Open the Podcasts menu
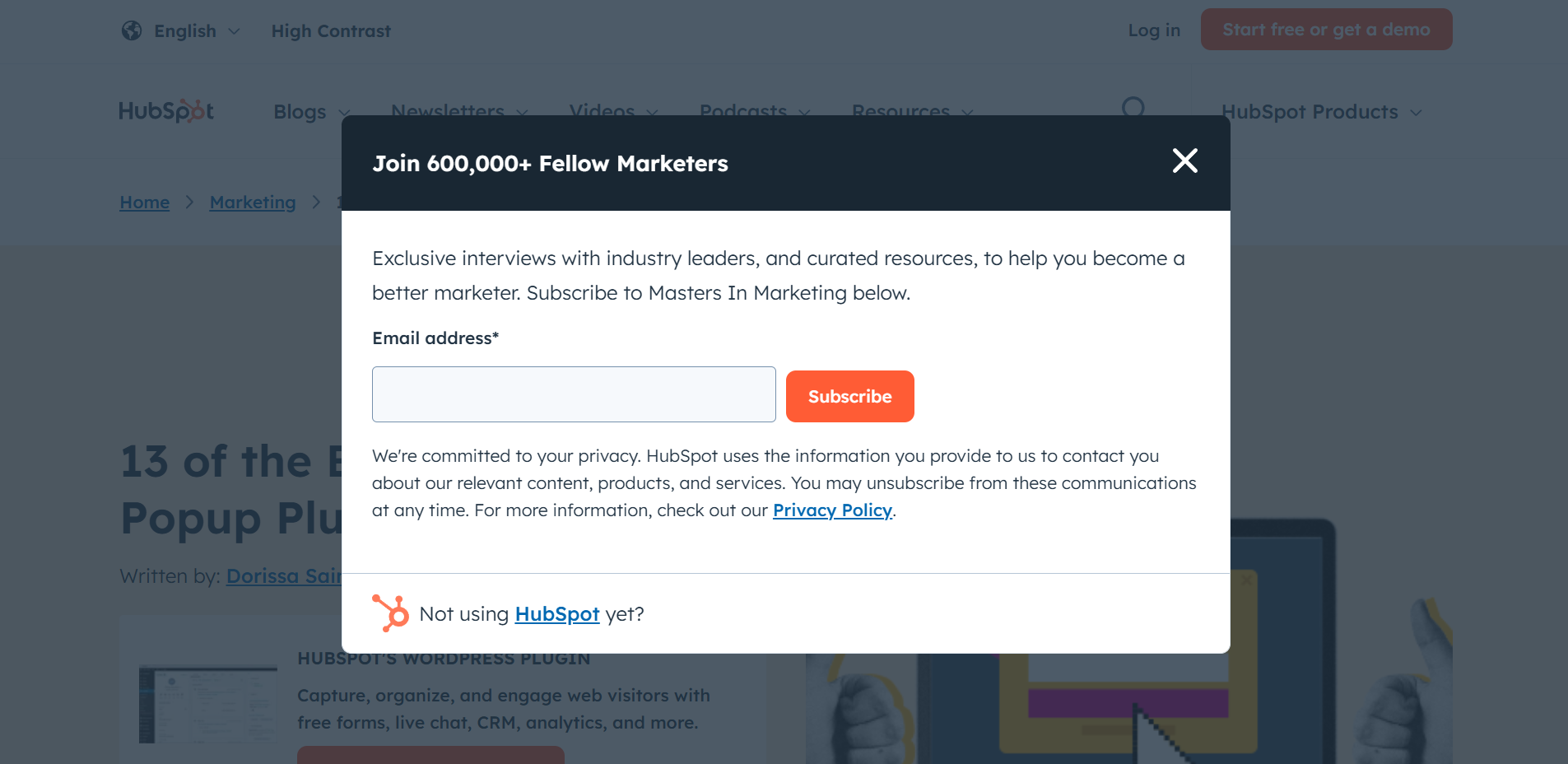Viewport: 1568px width, 764px height. [754, 110]
